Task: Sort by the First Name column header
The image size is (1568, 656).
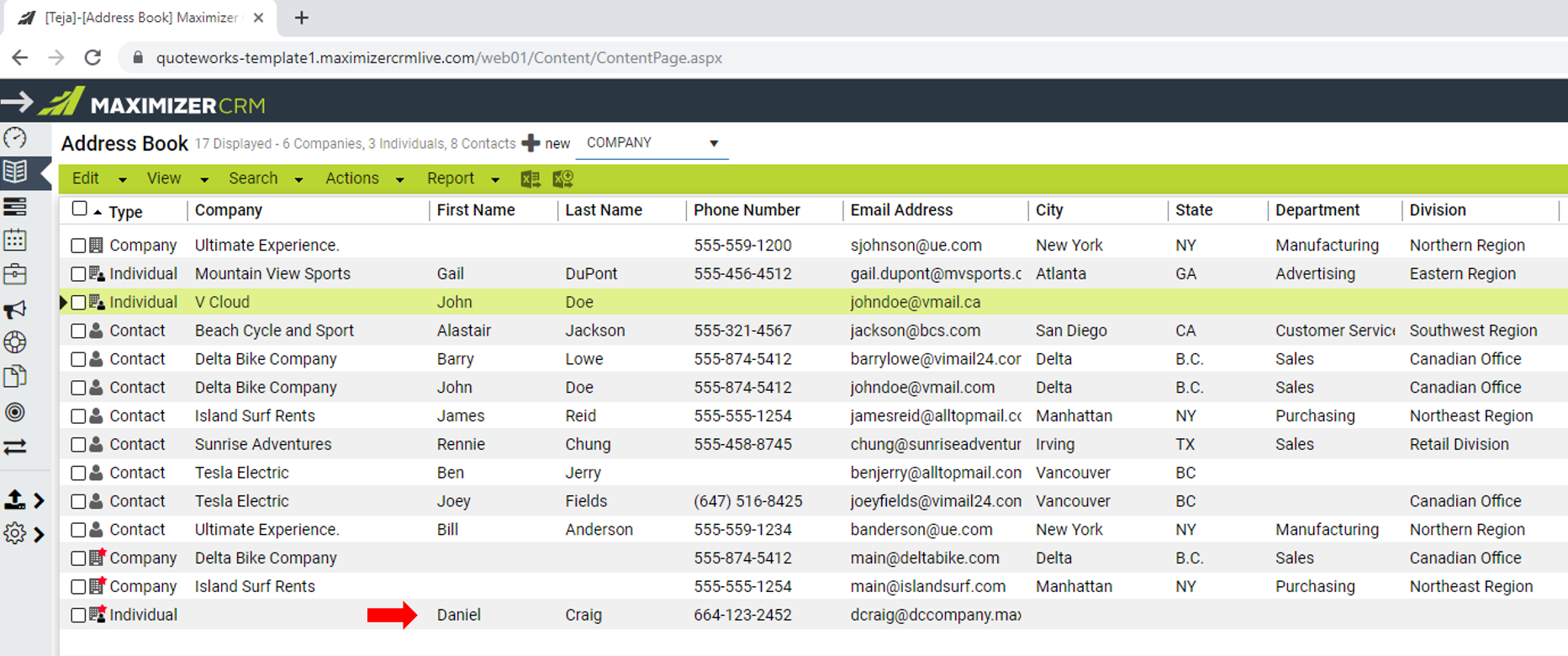Action: [x=476, y=210]
